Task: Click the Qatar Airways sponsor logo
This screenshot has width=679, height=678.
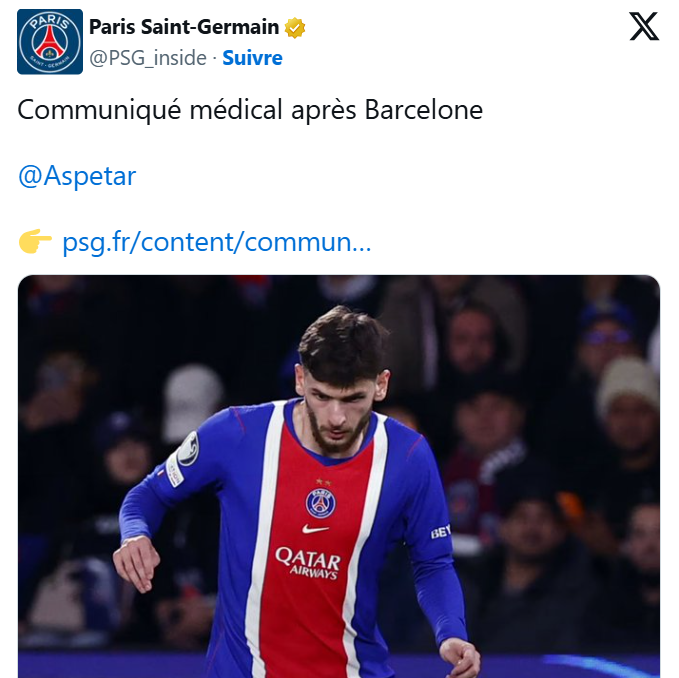Action: pyautogui.click(x=308, y=562)
